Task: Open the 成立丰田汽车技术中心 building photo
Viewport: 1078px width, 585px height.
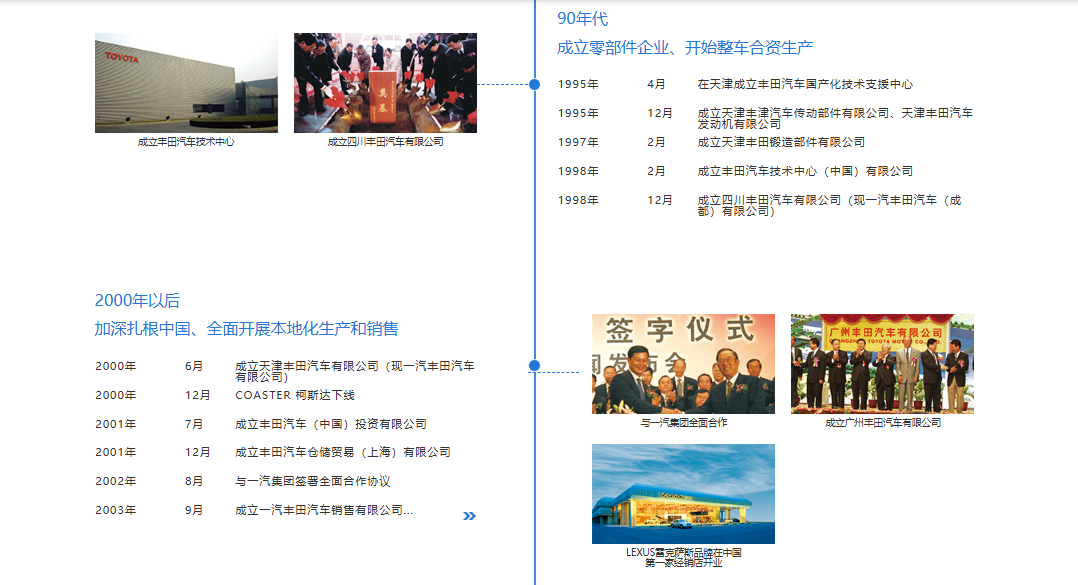Action: click(x=186, y=83)
